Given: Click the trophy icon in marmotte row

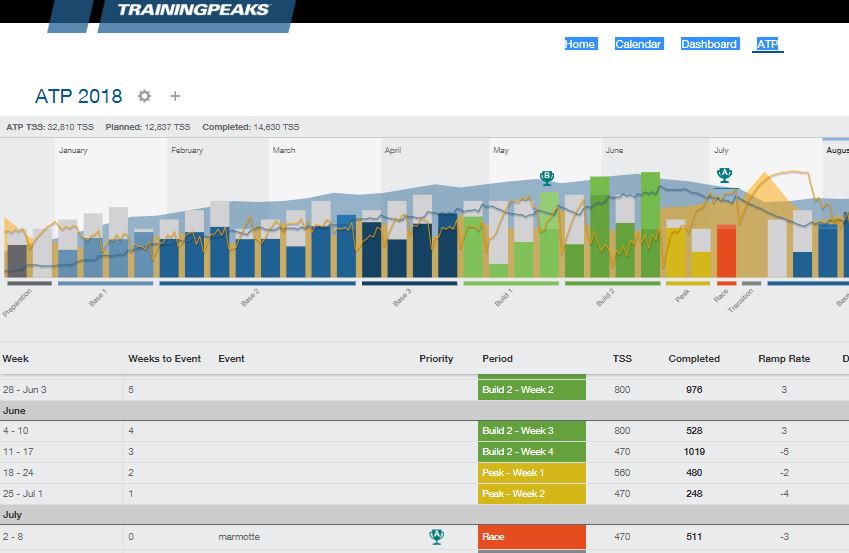Looking at the screenshot, I should coord(436,536).
